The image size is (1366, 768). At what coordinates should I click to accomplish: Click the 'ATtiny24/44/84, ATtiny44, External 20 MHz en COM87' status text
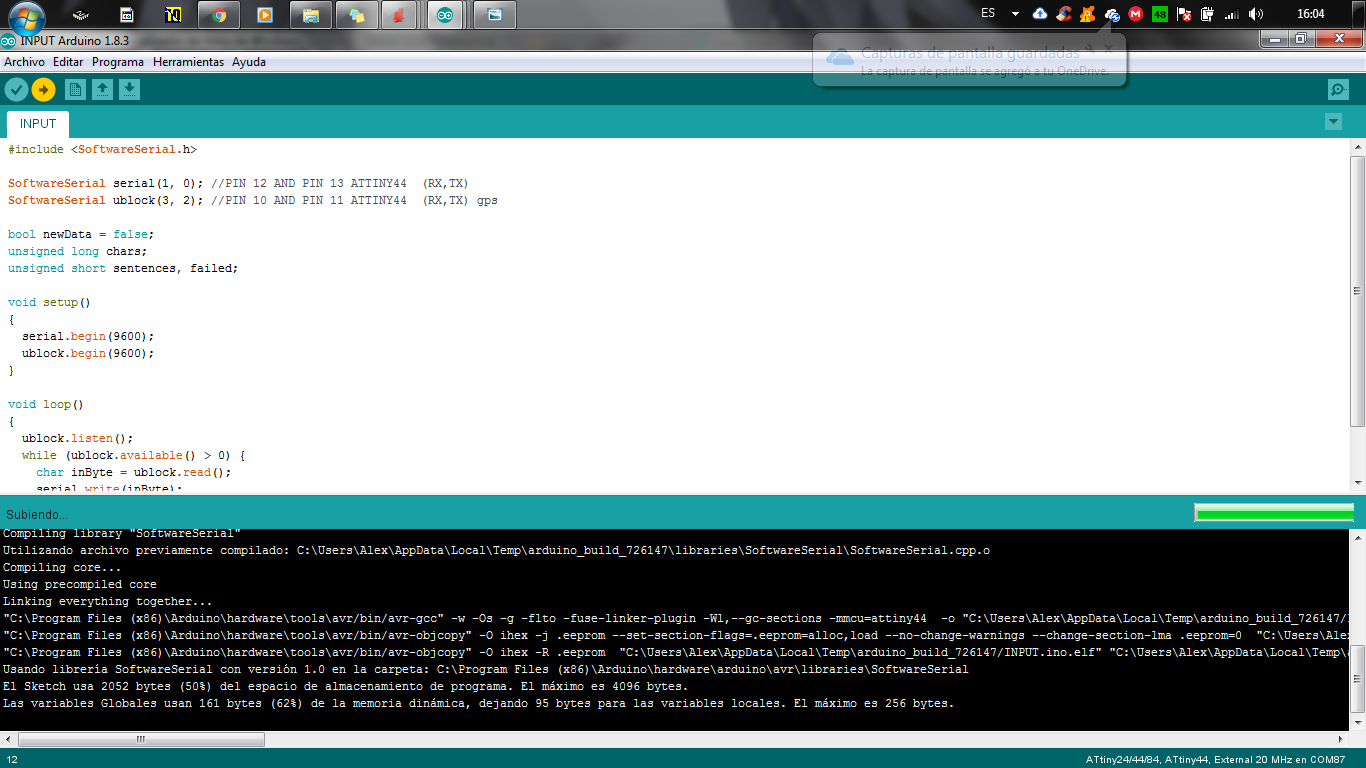(x=1216, y=760)
